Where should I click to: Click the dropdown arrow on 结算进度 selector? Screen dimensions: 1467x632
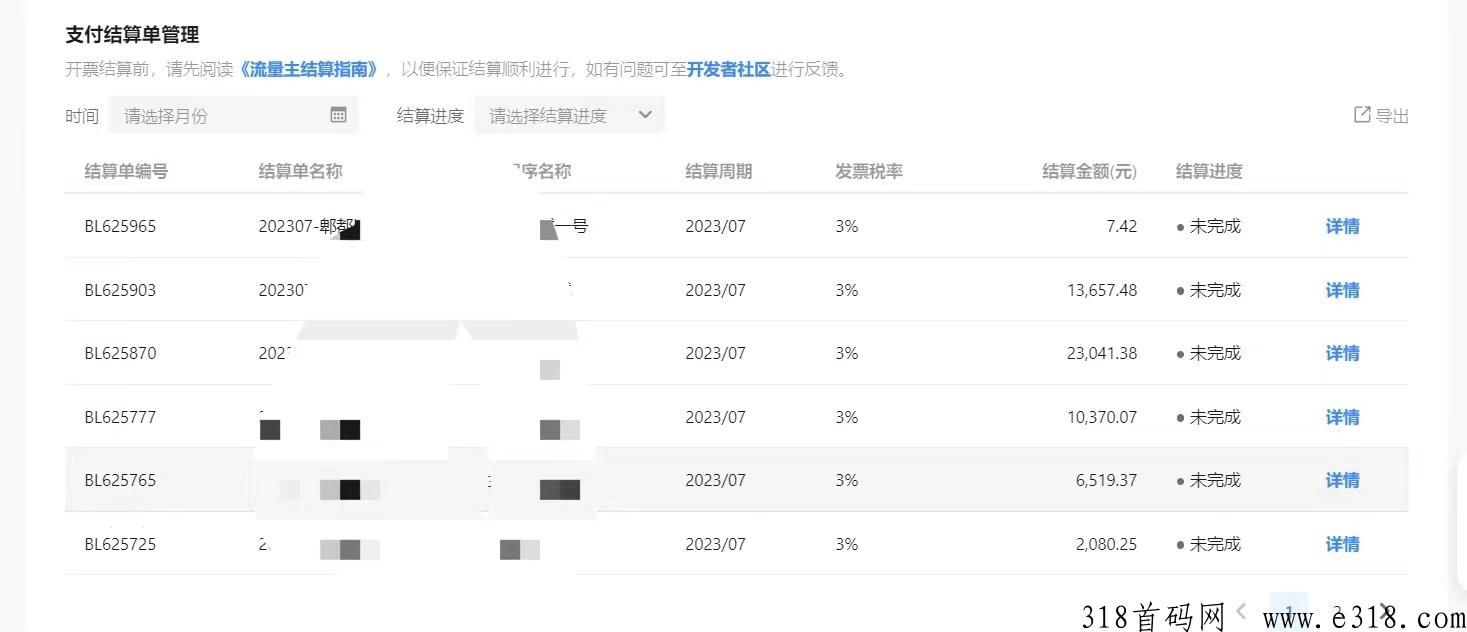point(646,115)
